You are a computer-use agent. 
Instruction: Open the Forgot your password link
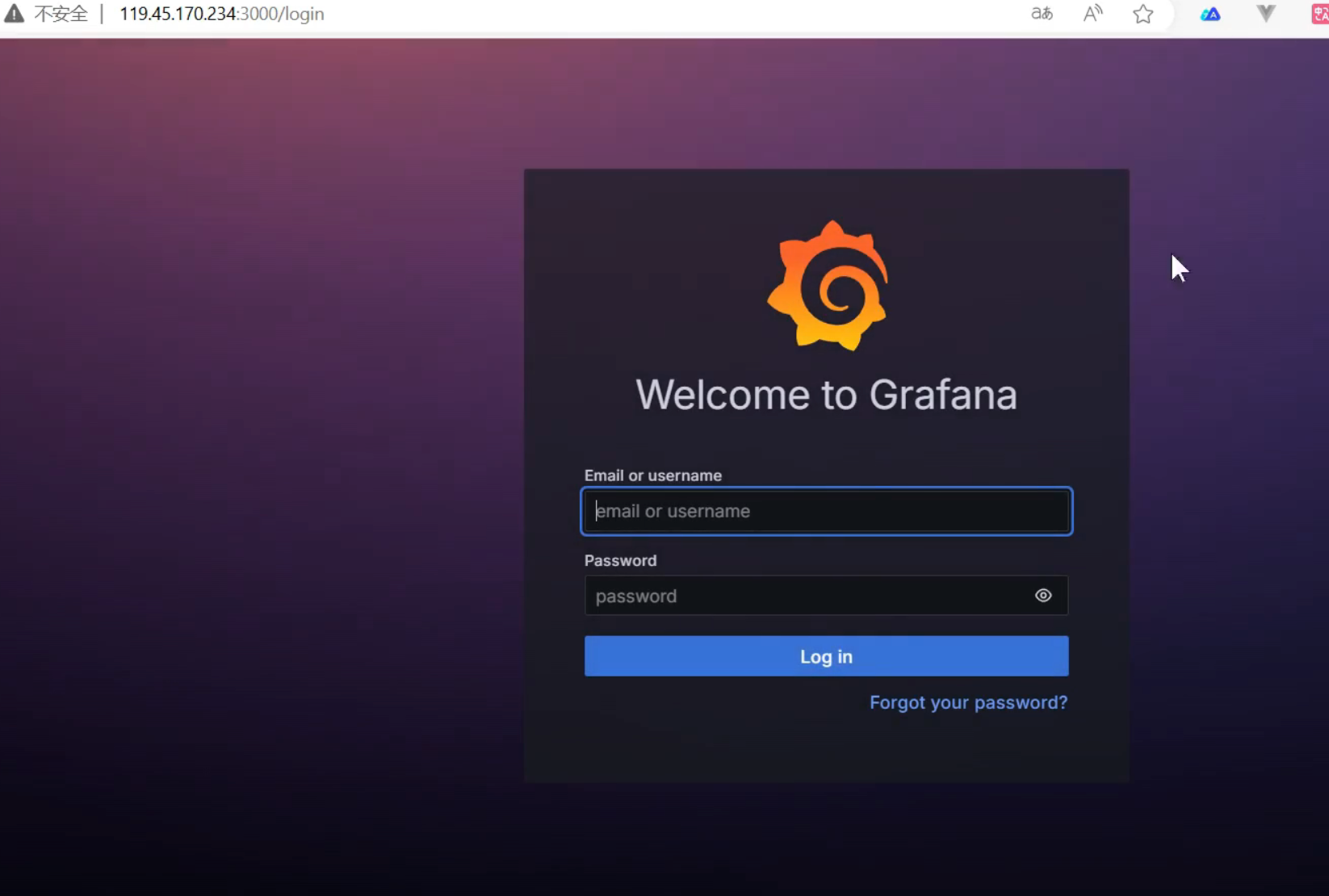tap(968, 702)
